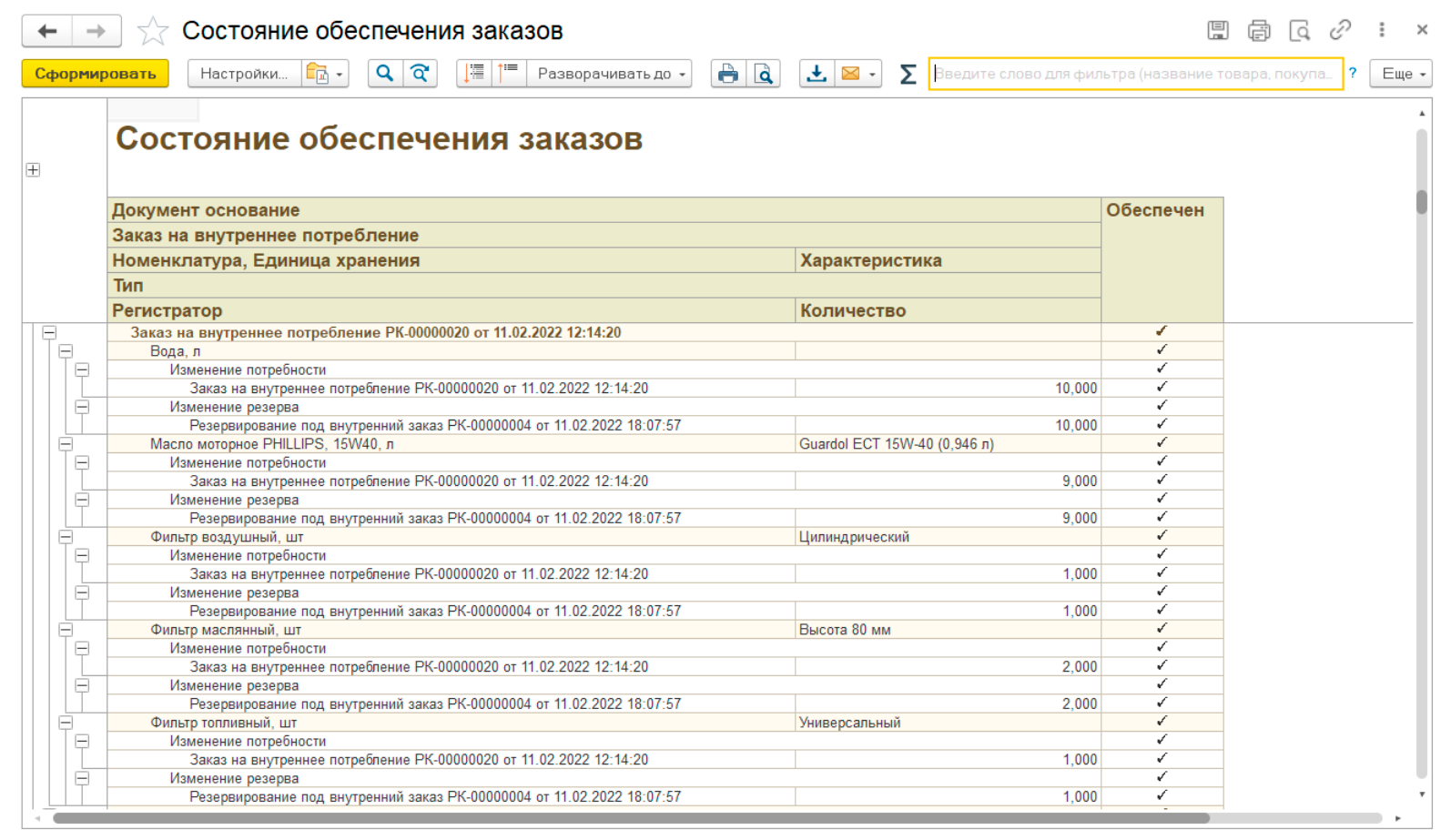
Task: Select the Обеспечен column header
Action: [x=1162, y=260]
